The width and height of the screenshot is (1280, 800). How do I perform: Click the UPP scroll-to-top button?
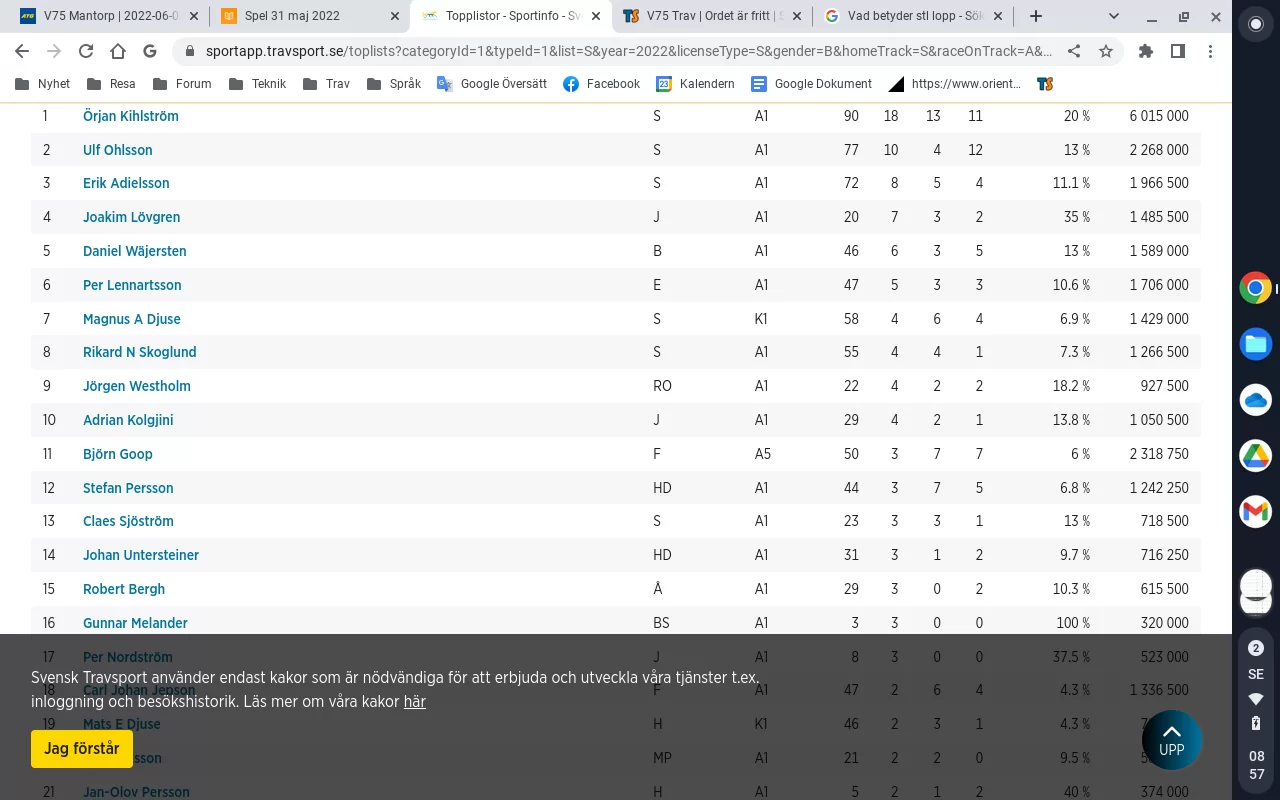coord(1171,740)
